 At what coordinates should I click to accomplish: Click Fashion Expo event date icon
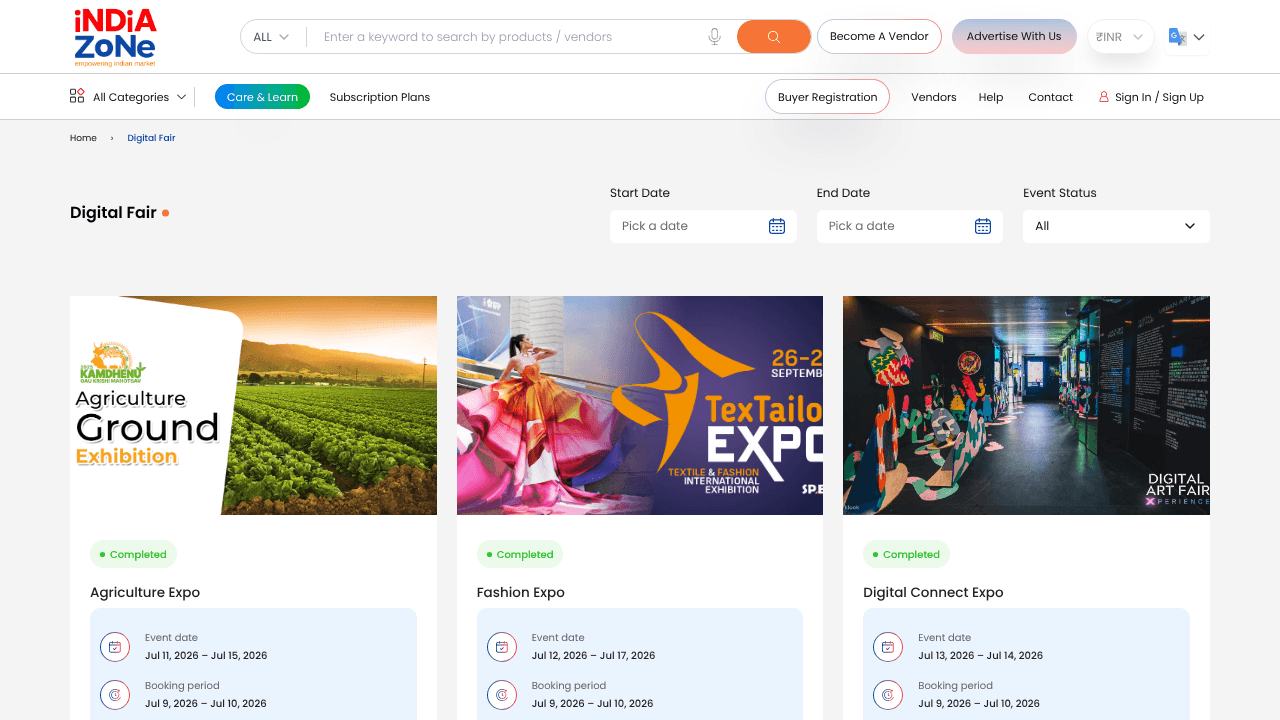pos(502,647)
